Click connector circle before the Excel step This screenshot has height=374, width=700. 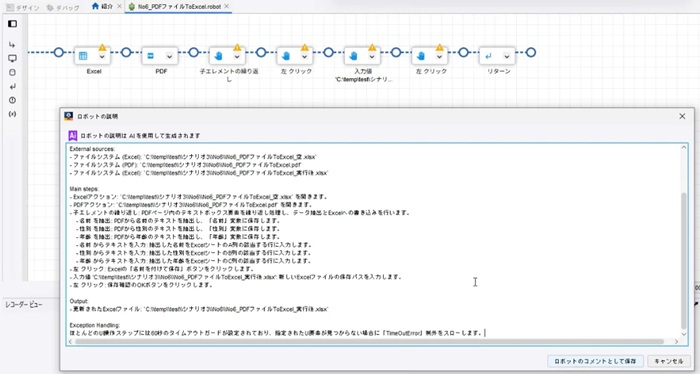pos(58,53)
